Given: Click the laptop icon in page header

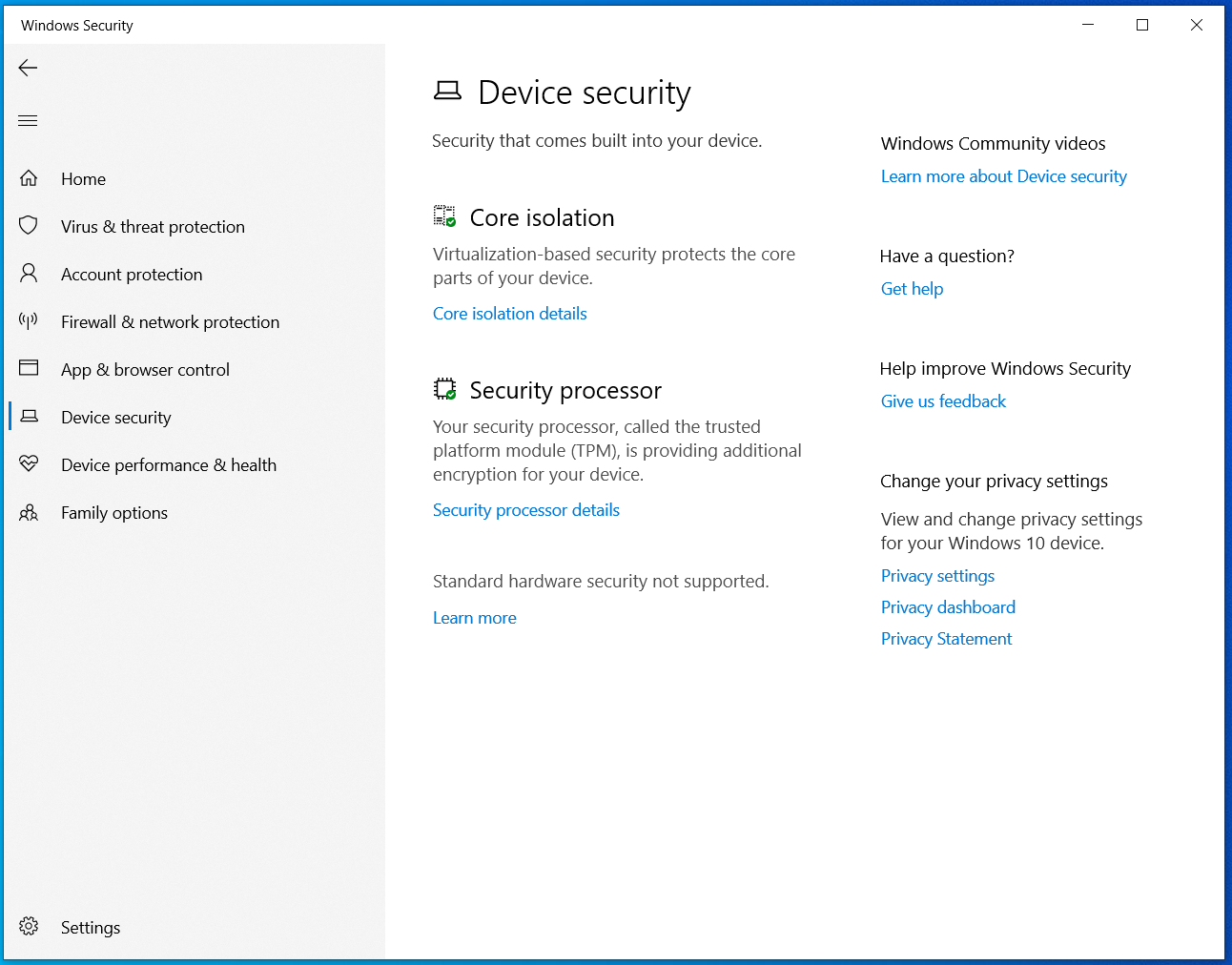Looking at the screenshot, I should [447, 91].
